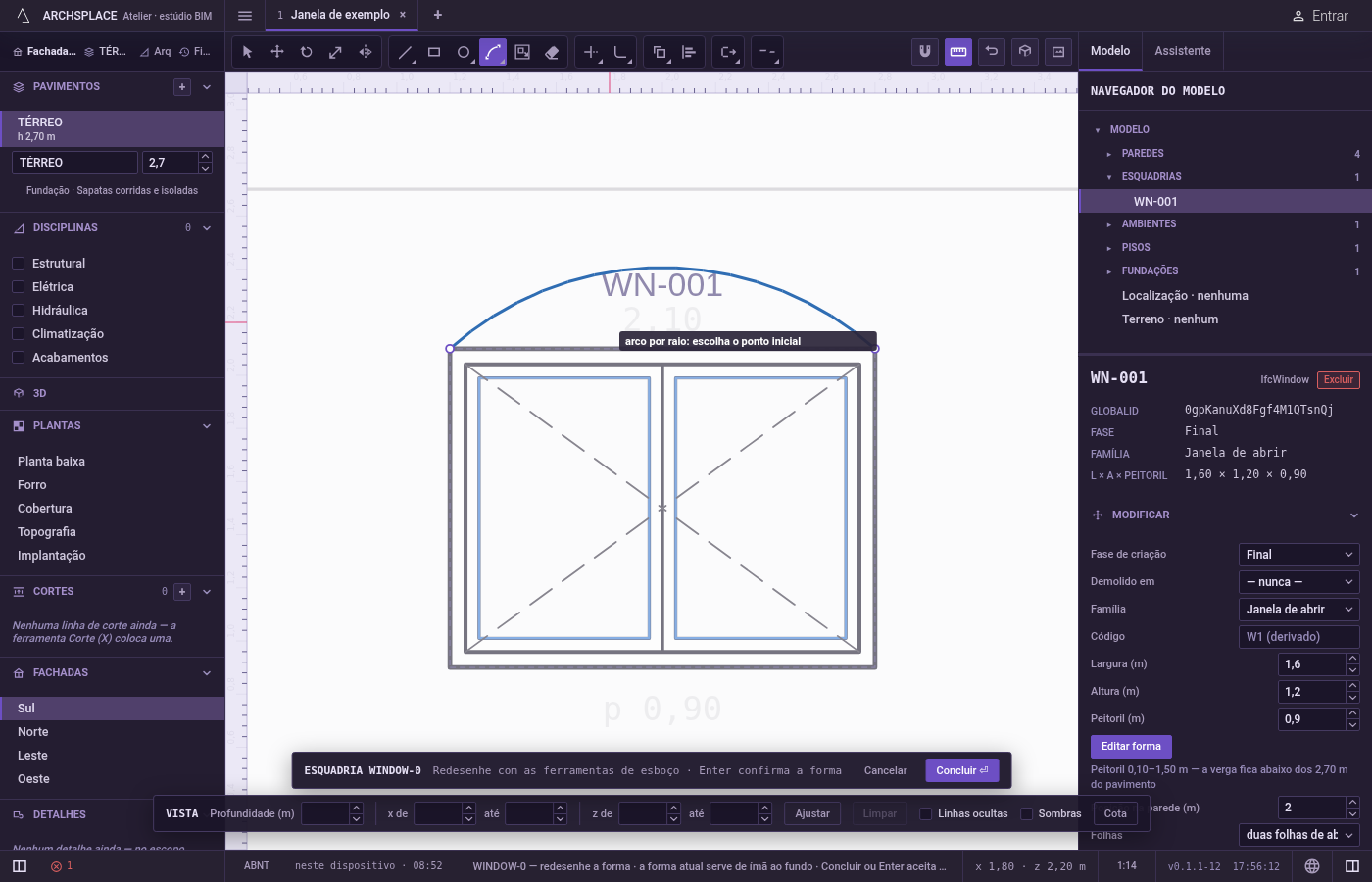Click the Editar forma button

point(1131,747)
